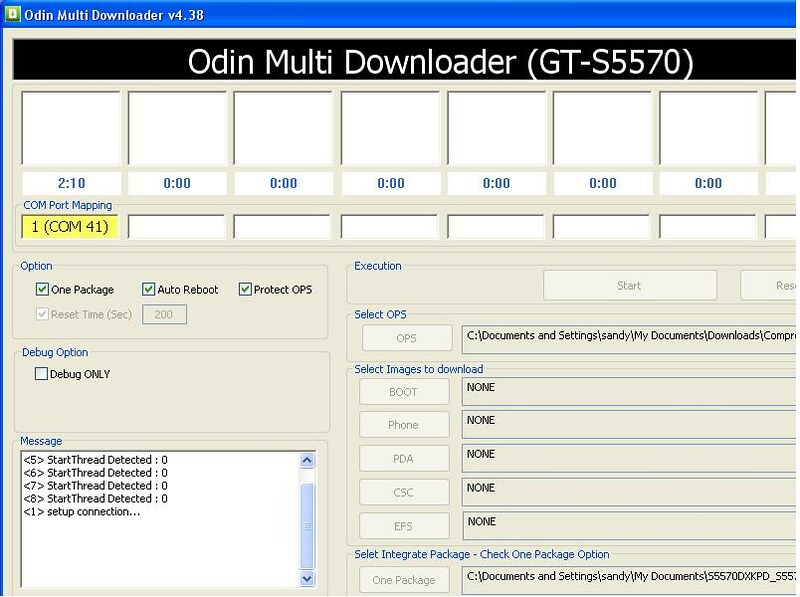The image size is (800, 597).
Task: Click the "COM Port Mapping" label
Action: pyautogui.click(x=68, y=205)
